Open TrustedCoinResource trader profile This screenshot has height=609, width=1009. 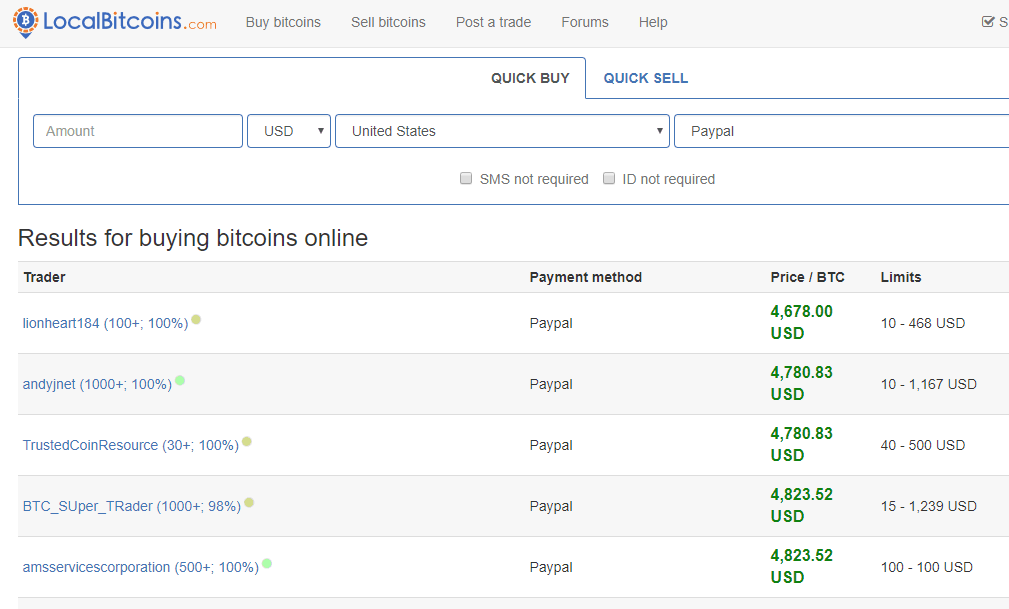point(131,445)
